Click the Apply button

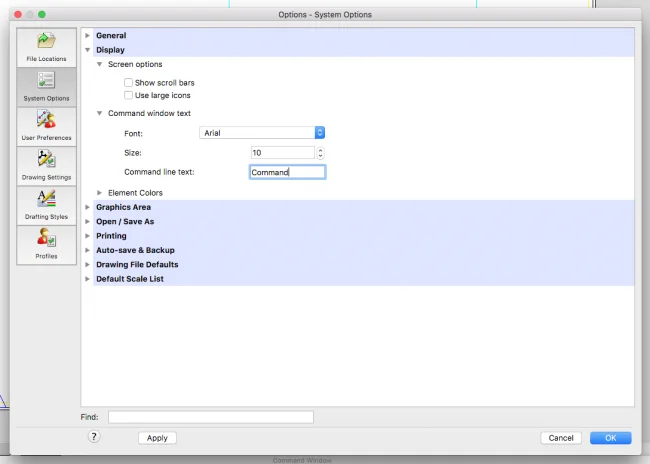157,438
